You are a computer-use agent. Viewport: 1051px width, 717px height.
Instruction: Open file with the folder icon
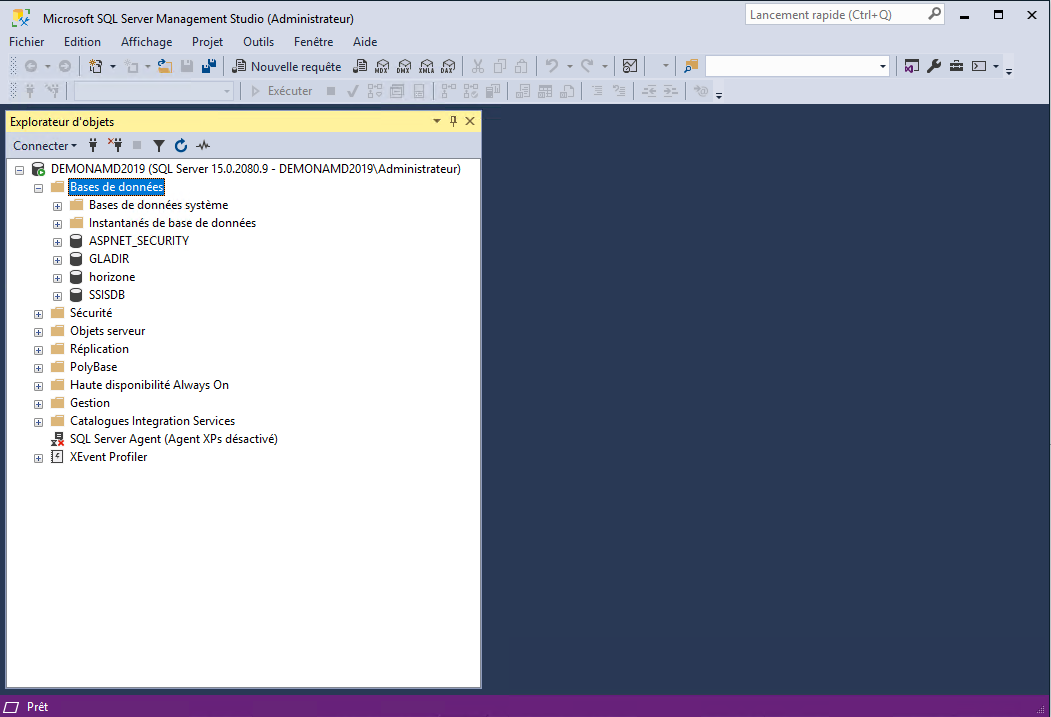tap(165, 66)
